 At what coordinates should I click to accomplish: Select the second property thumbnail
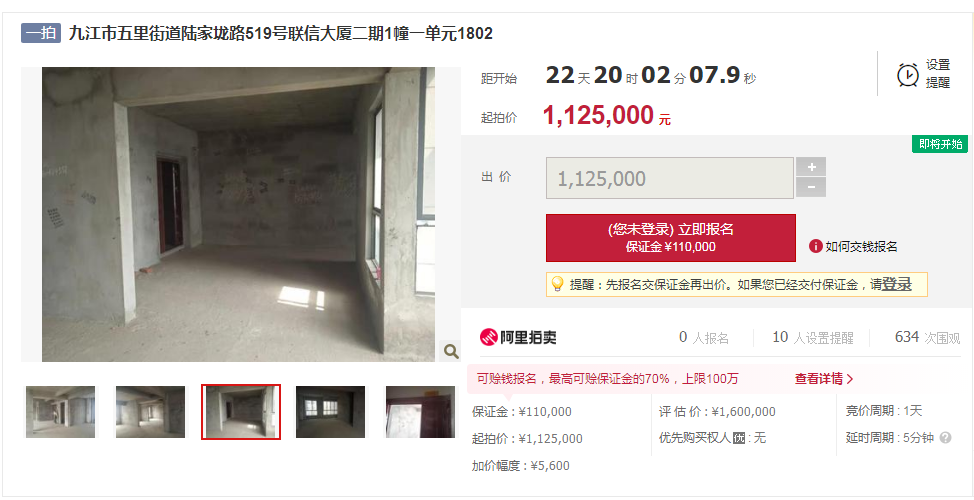coord(150,412)
